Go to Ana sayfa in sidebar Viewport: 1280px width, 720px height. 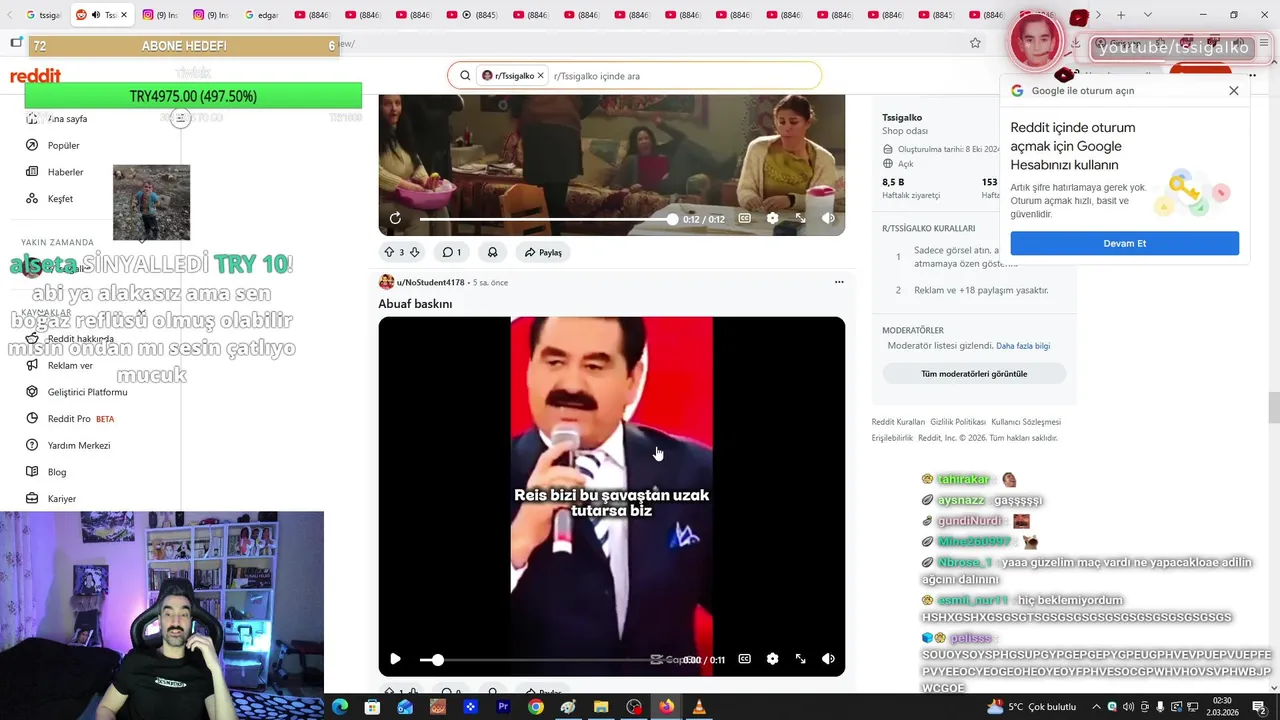[67, 119]
